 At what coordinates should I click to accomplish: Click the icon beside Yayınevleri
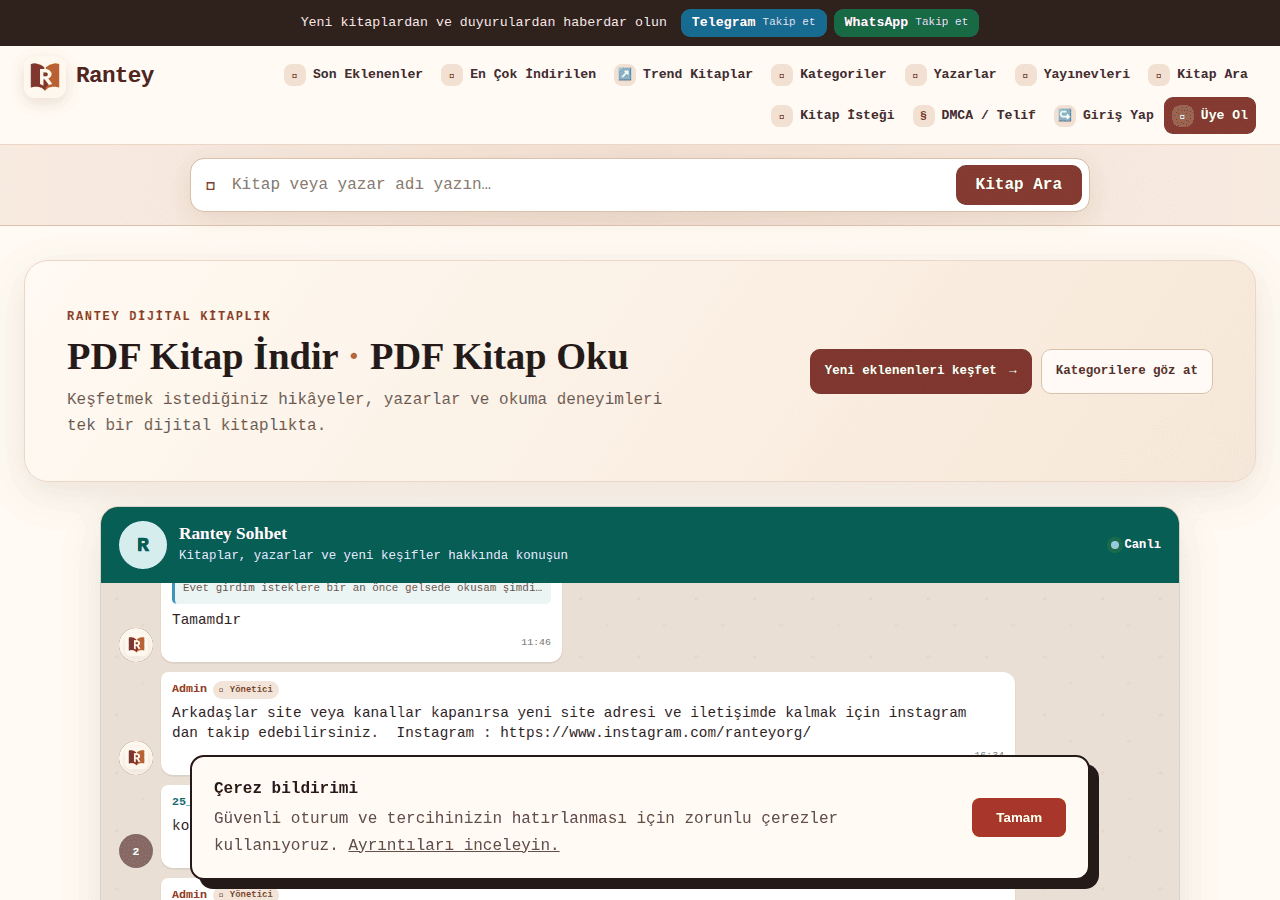[1026, 75]
